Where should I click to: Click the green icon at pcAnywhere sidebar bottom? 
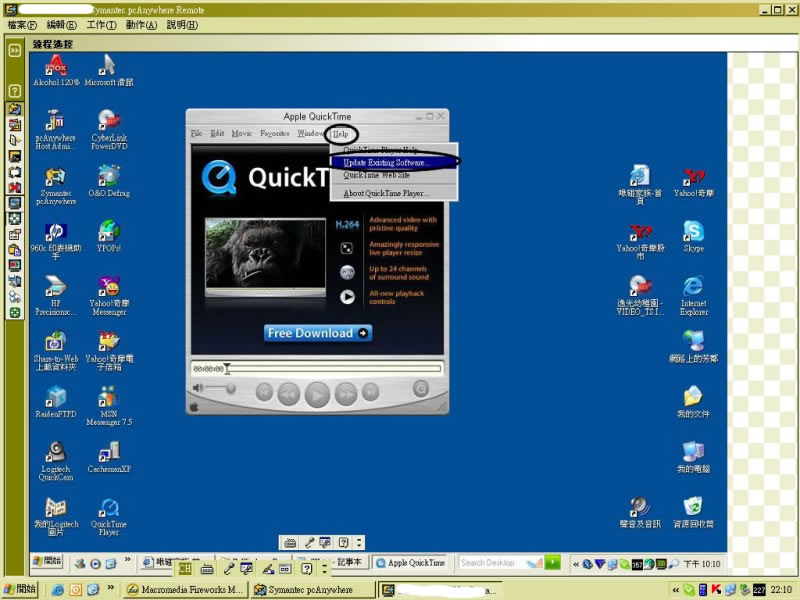[x=14, y=313]
